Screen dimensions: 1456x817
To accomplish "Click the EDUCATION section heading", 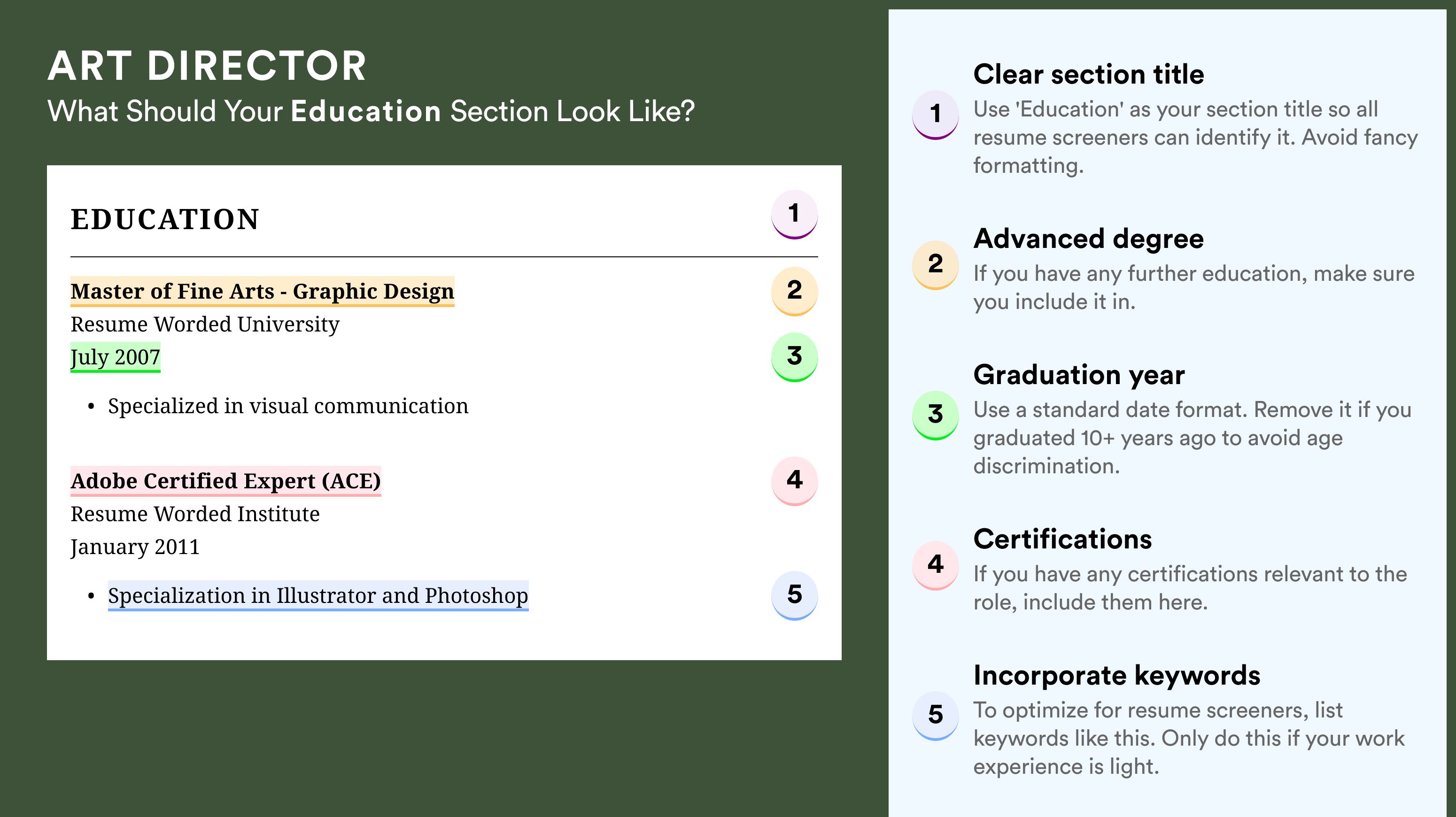I will (x=164, y=219).
